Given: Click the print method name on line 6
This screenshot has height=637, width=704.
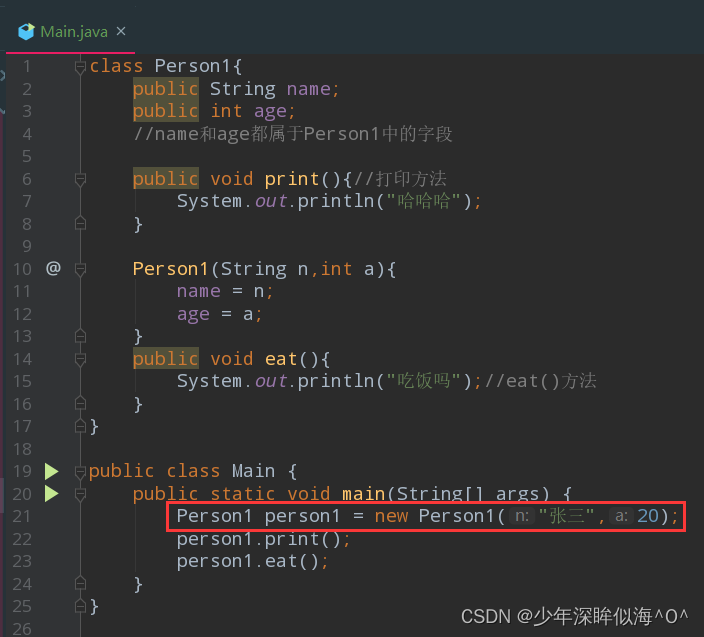Looking at the screenshot, I should point(292,180).
